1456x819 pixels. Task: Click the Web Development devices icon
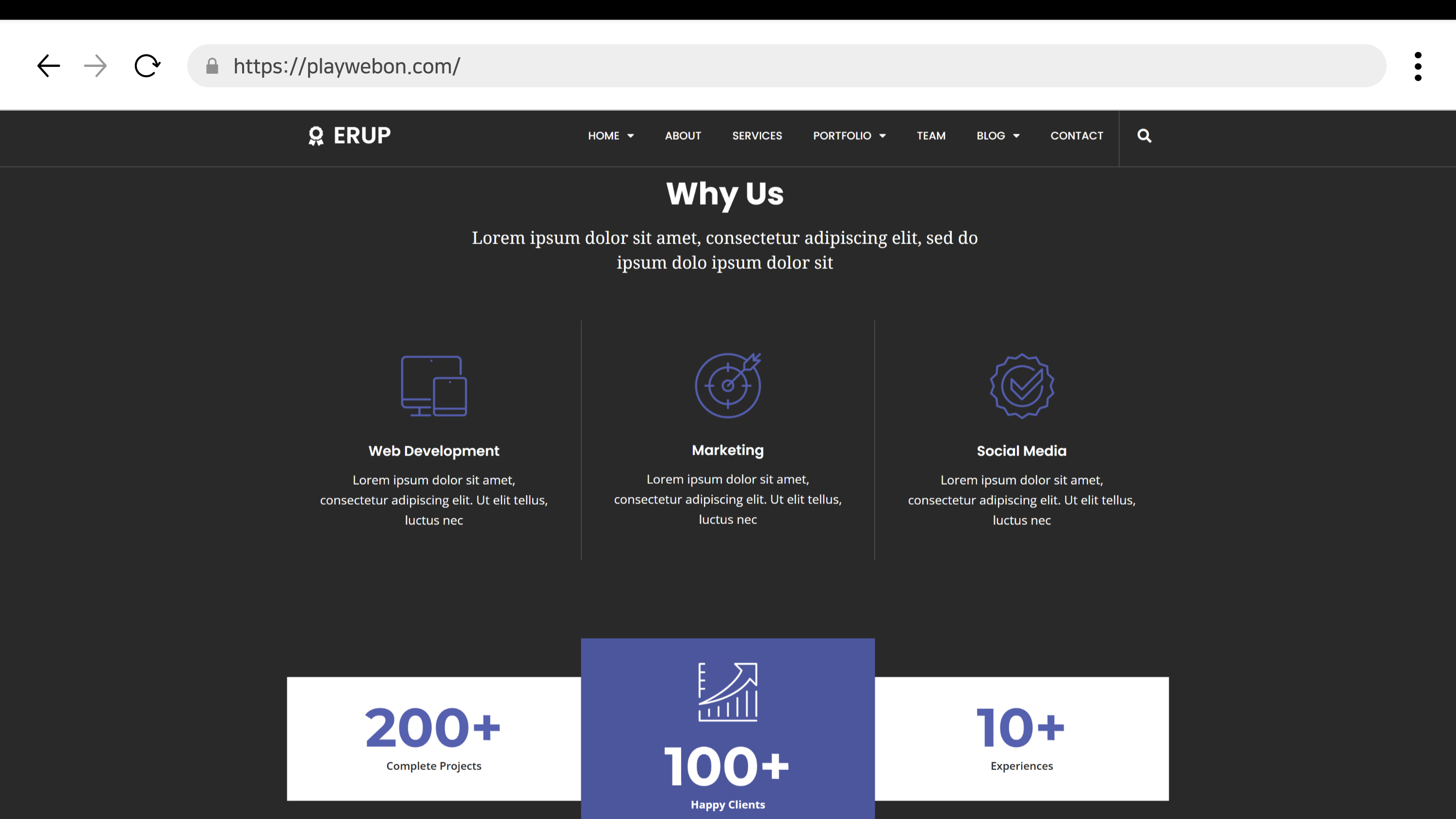[434, 385]
